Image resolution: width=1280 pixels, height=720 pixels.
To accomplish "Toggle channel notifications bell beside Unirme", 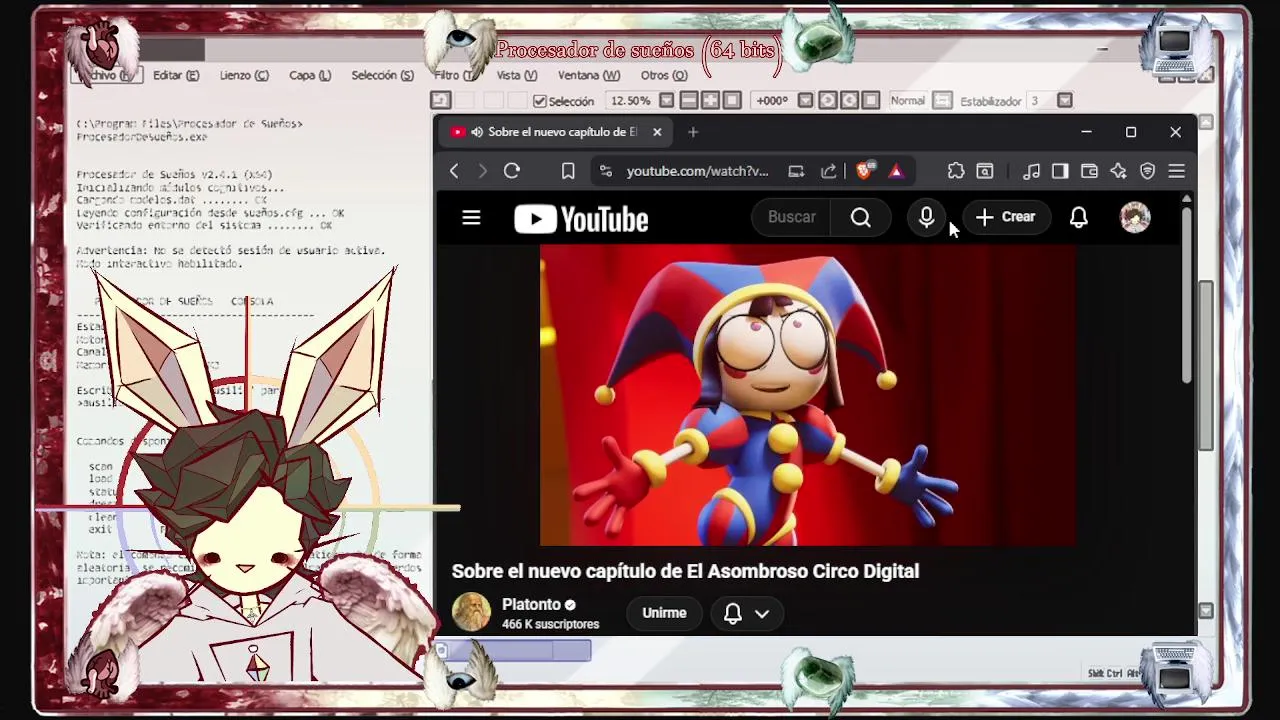I will [x=733, y=613].
